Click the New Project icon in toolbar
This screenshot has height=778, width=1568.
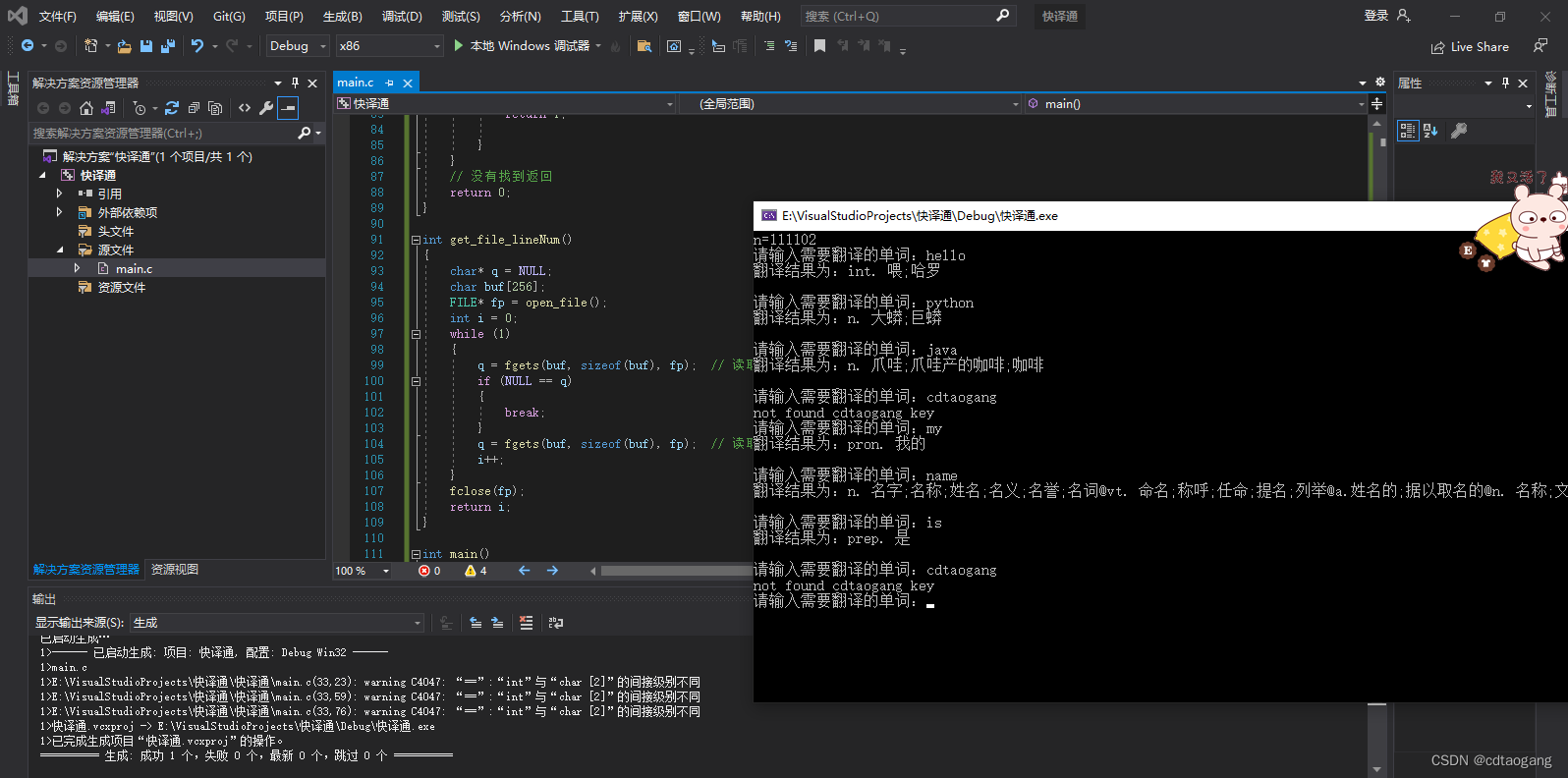click(x=91, y=46)
